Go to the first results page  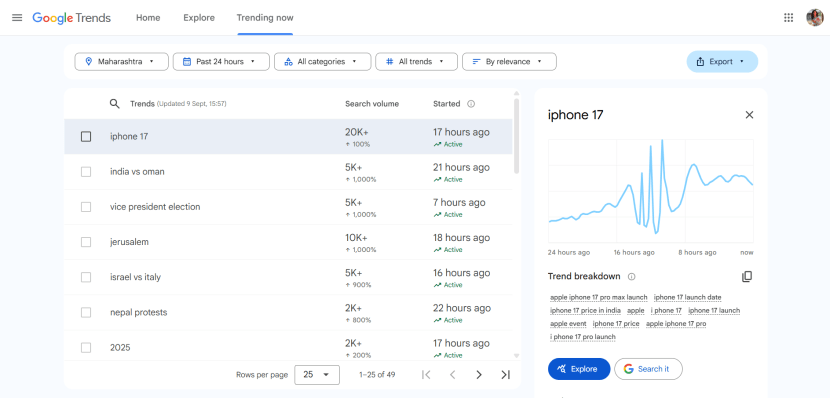tap(426, 375)
